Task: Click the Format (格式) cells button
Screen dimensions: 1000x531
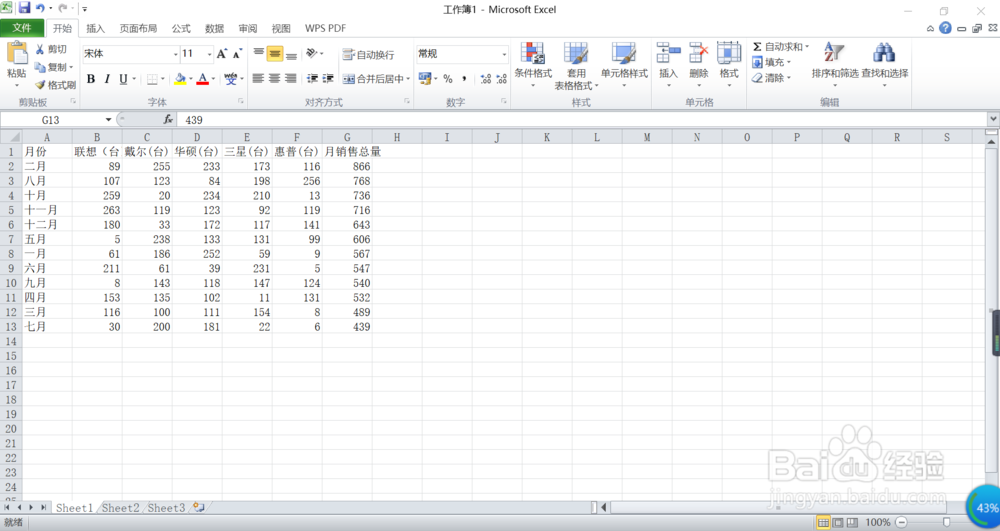Action: click(x=729, y=63)
